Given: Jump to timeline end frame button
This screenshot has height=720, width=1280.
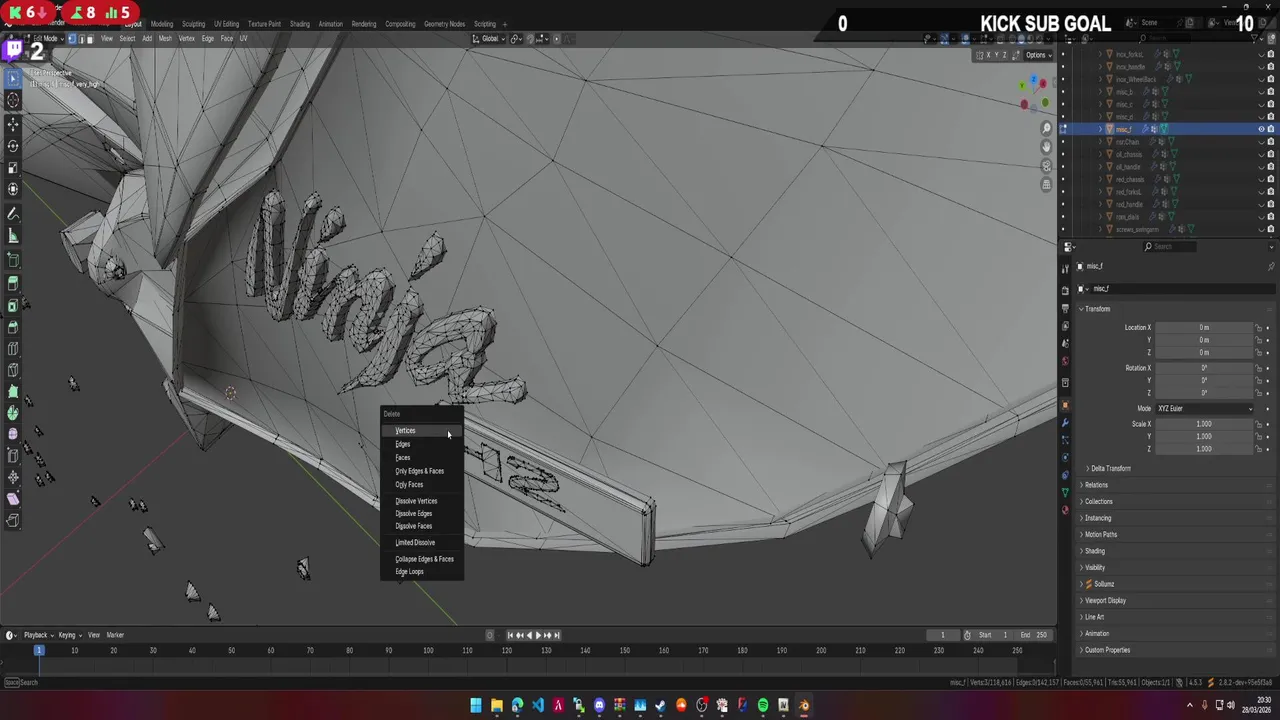Looking at the screenshot, I should pos(557,635).
